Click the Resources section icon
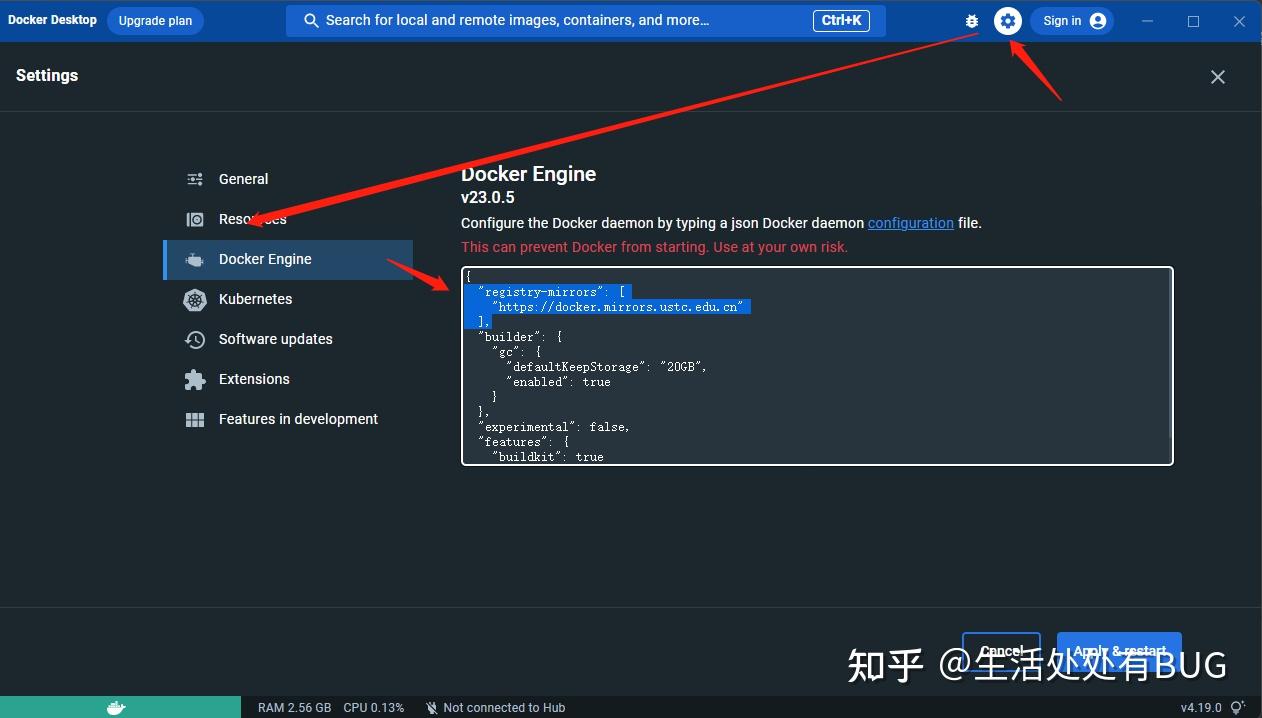Screen dimensions: 1262x718 point(195,219)
